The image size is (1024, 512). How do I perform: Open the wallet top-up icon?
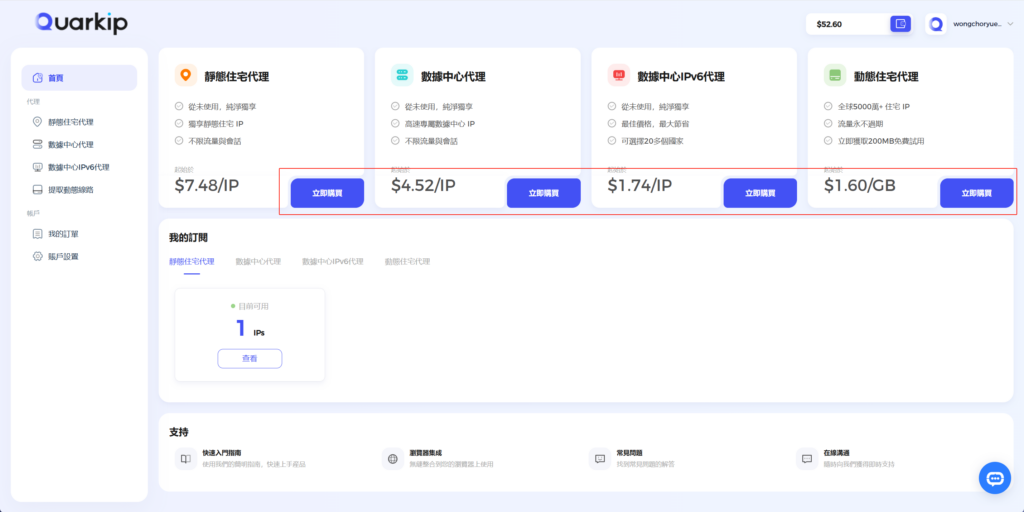(x=901, y=24)
